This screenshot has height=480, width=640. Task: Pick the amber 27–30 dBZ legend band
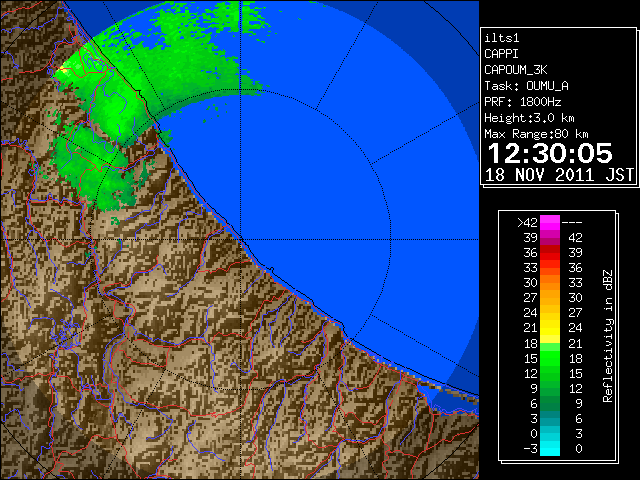[550, 298]
